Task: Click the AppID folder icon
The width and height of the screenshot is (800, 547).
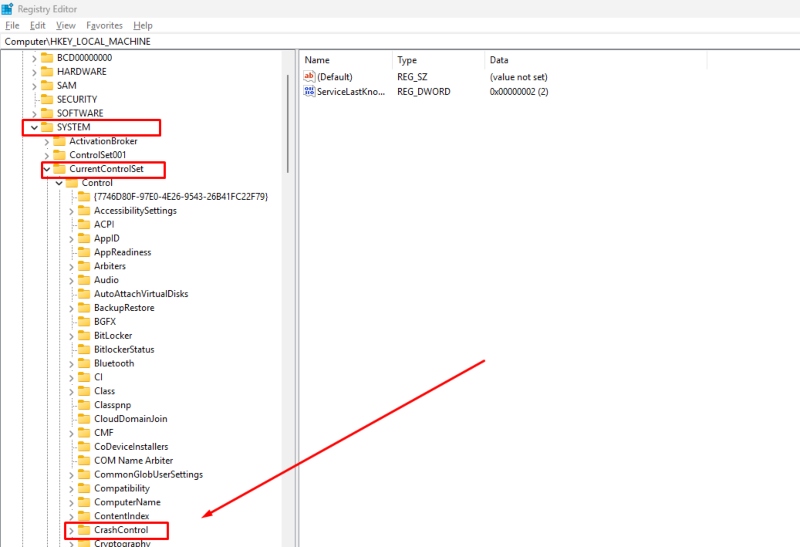Action: (84, 238)
